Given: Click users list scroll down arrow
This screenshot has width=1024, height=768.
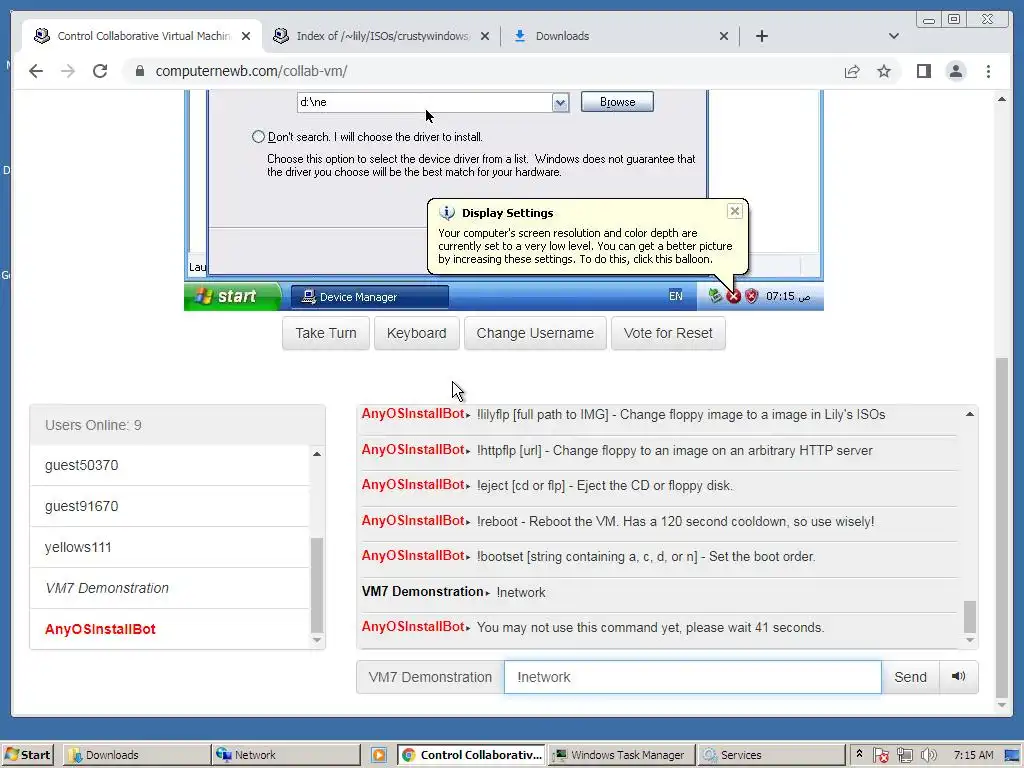Looking at the screenshot, I should (317, 640).
